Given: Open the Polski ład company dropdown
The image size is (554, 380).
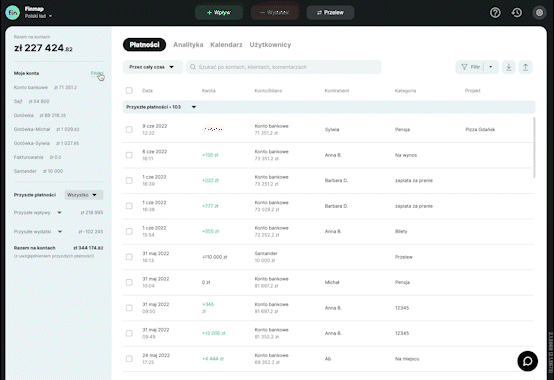Looking at the screenshot, I should [39, 16].
